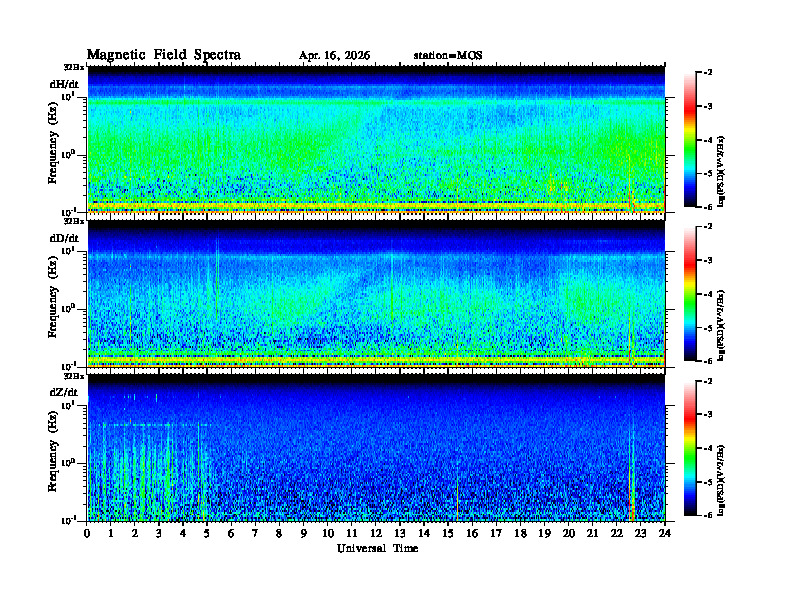Viewport: 792px width, 612px height.
Task: Click hour 9 on the time axis
Action: 304,534
